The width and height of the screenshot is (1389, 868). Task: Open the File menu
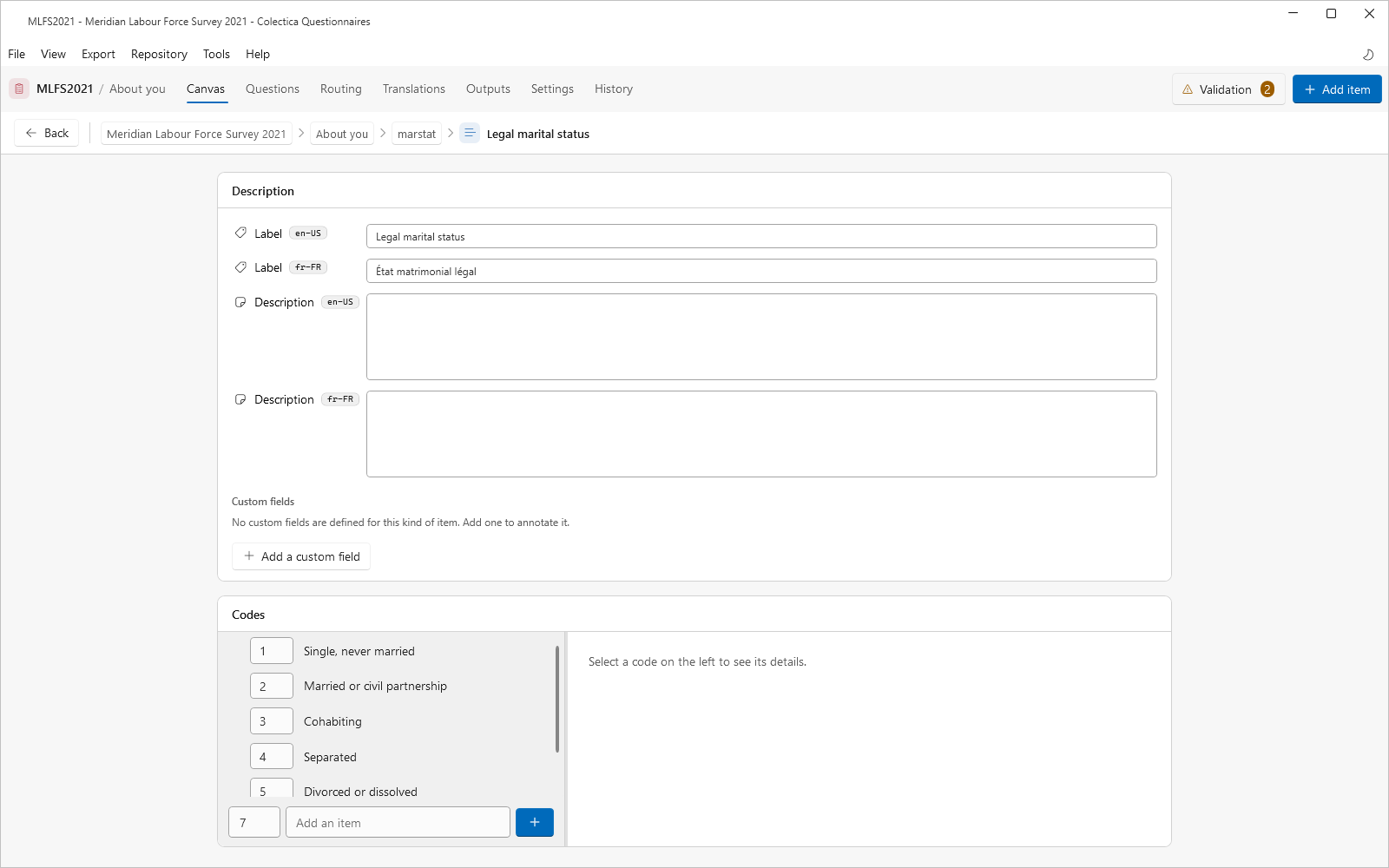point(16,54)
